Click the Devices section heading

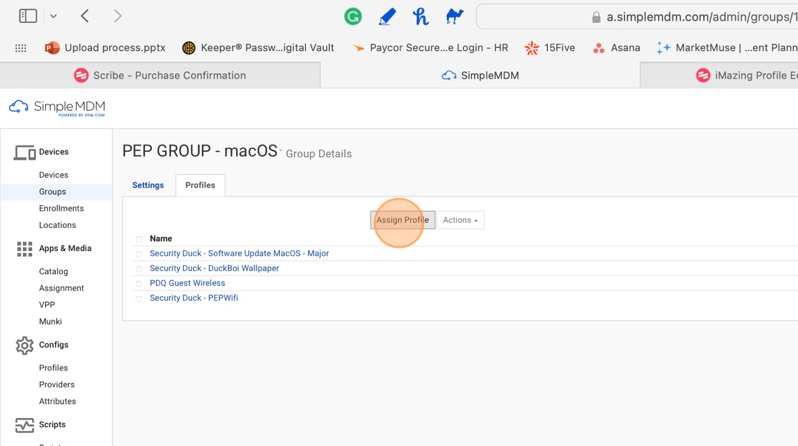point(53,152)
